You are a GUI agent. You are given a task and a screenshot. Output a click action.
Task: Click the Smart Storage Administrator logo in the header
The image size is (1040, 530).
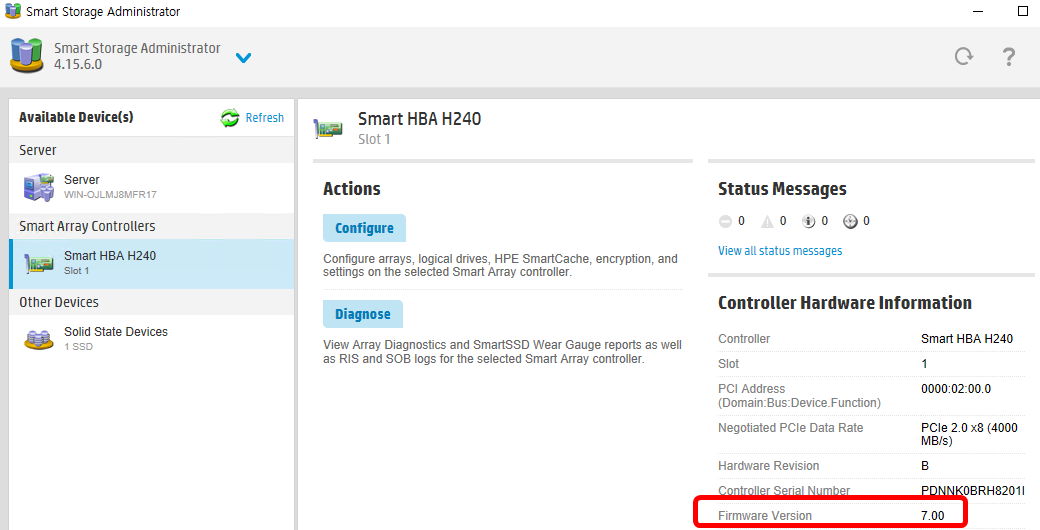pyautogui.click(x=27, y=56)
